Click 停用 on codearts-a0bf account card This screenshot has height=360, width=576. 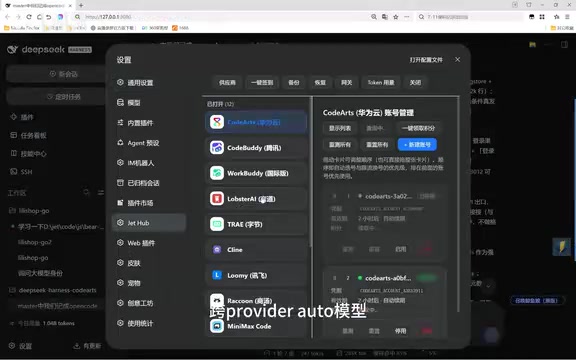(x=401, y=331)
